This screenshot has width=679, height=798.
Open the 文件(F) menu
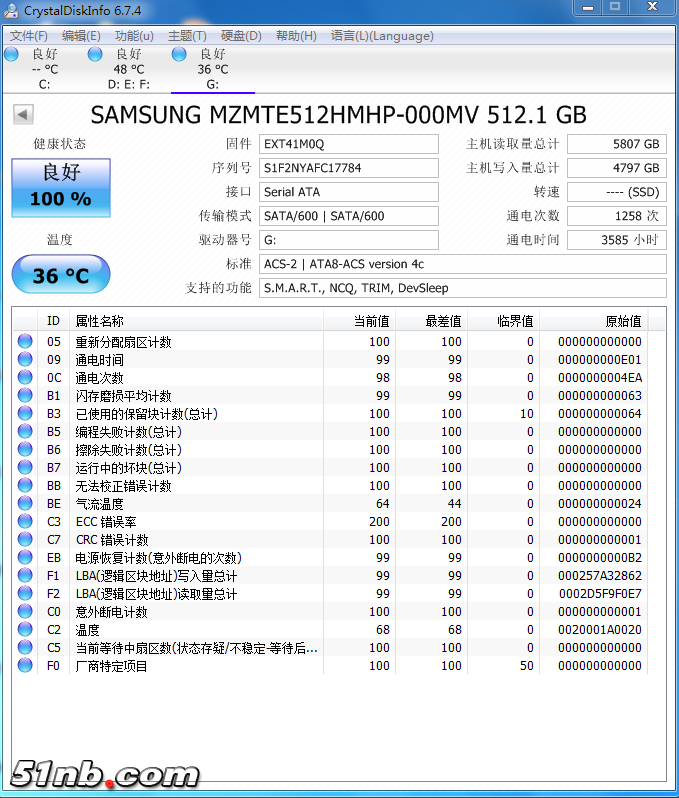click(x=28, y=36)
